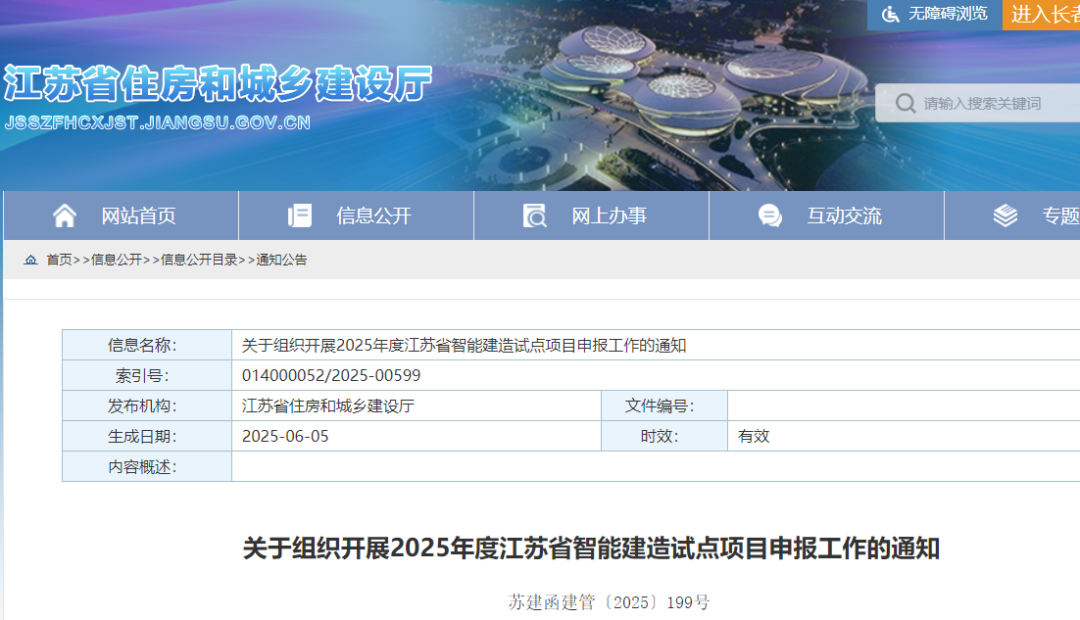Screen dimensions: 1080x620
Task: Click the magnifier search icon
Action: click(905, 103)
